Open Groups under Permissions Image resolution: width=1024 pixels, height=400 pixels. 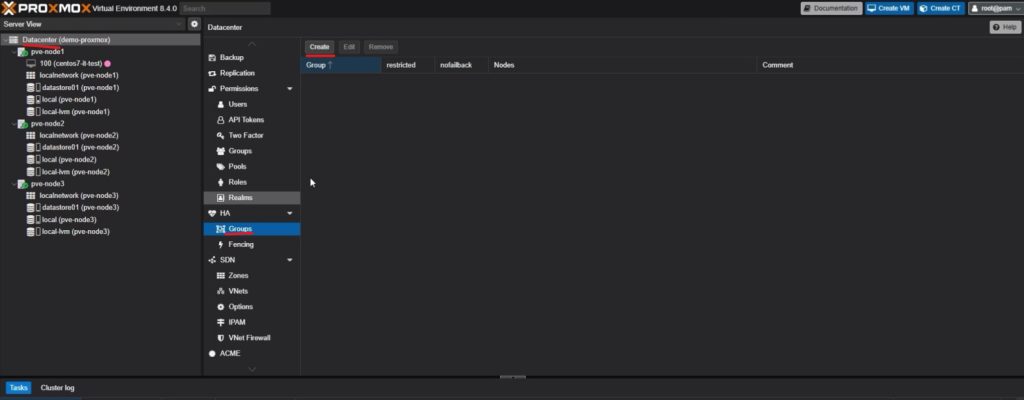[x=252, y=151]
